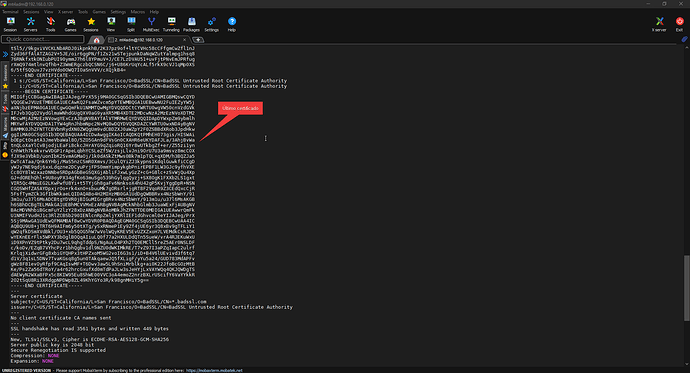Open the Games toolbar icon
The width and height of the screenshot is (690, 373).
coord(70,24)
